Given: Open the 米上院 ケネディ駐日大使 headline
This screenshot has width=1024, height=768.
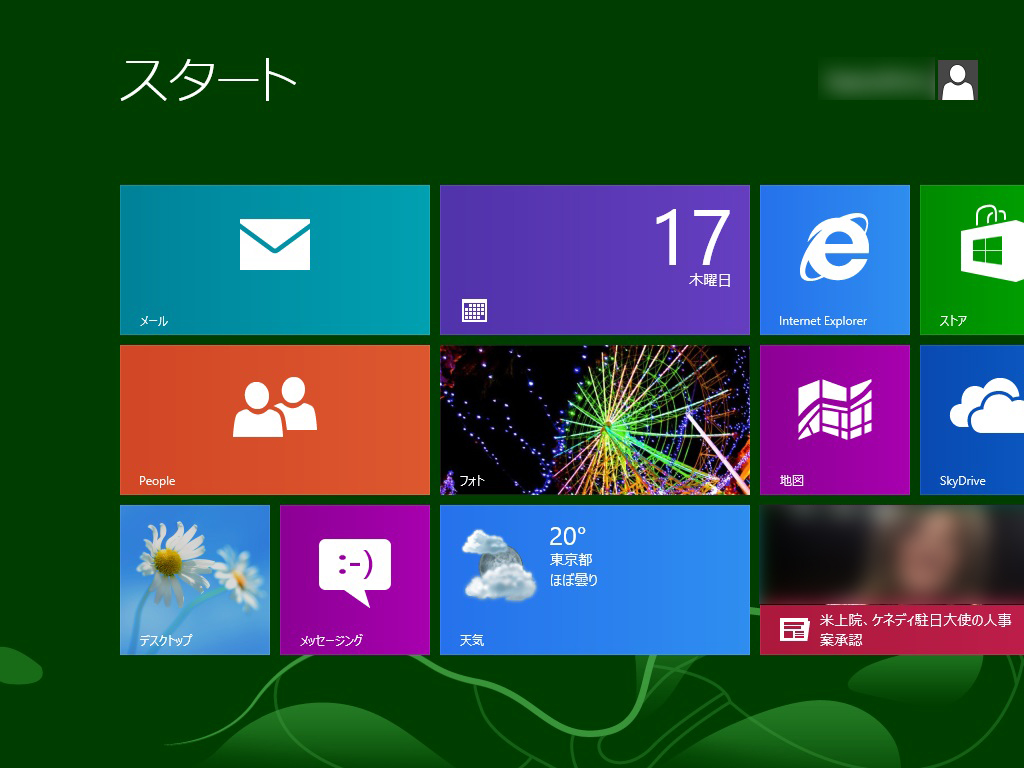Looking at the screenshot, I should click(916, 630).
